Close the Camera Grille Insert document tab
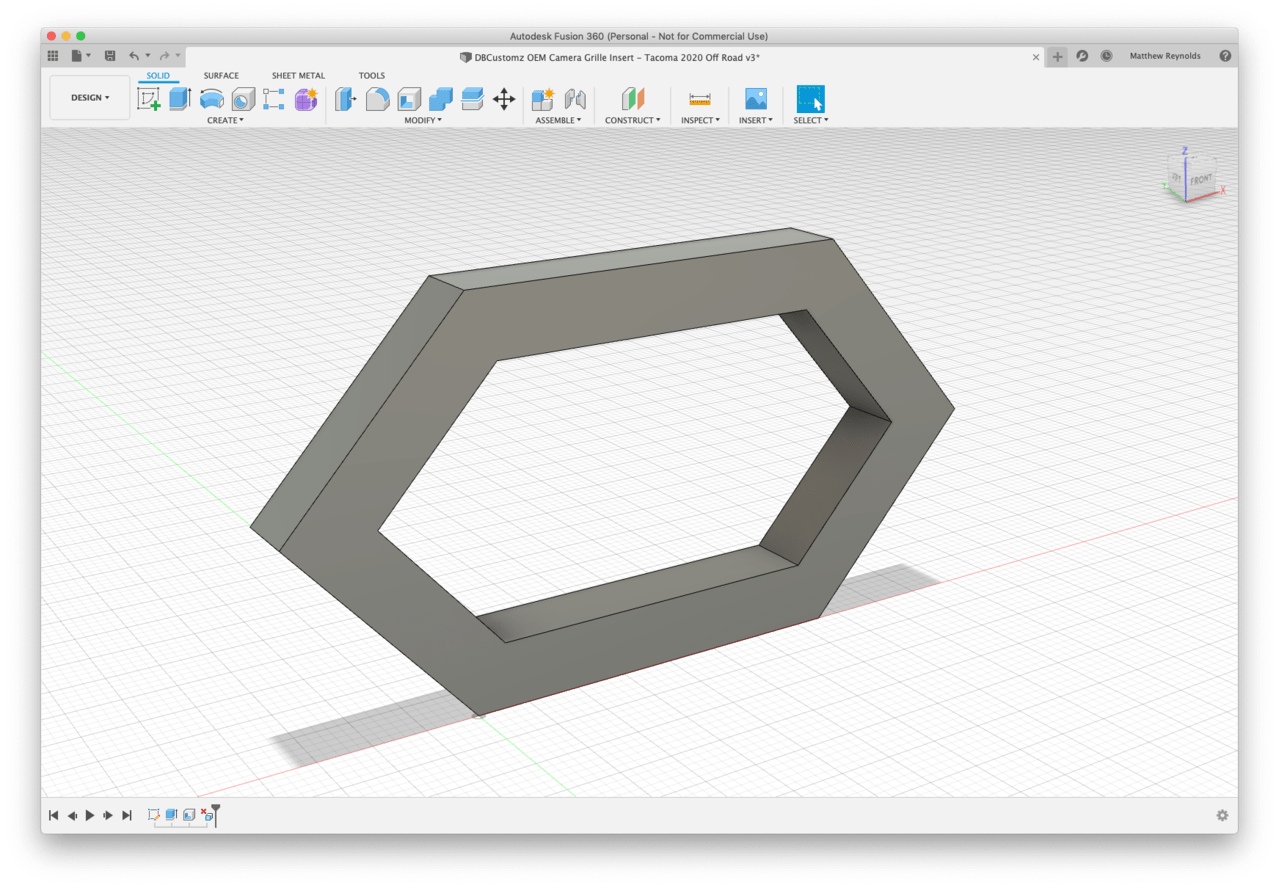The height and width of the screenshot is (888, 1279). pos(1036,57)
